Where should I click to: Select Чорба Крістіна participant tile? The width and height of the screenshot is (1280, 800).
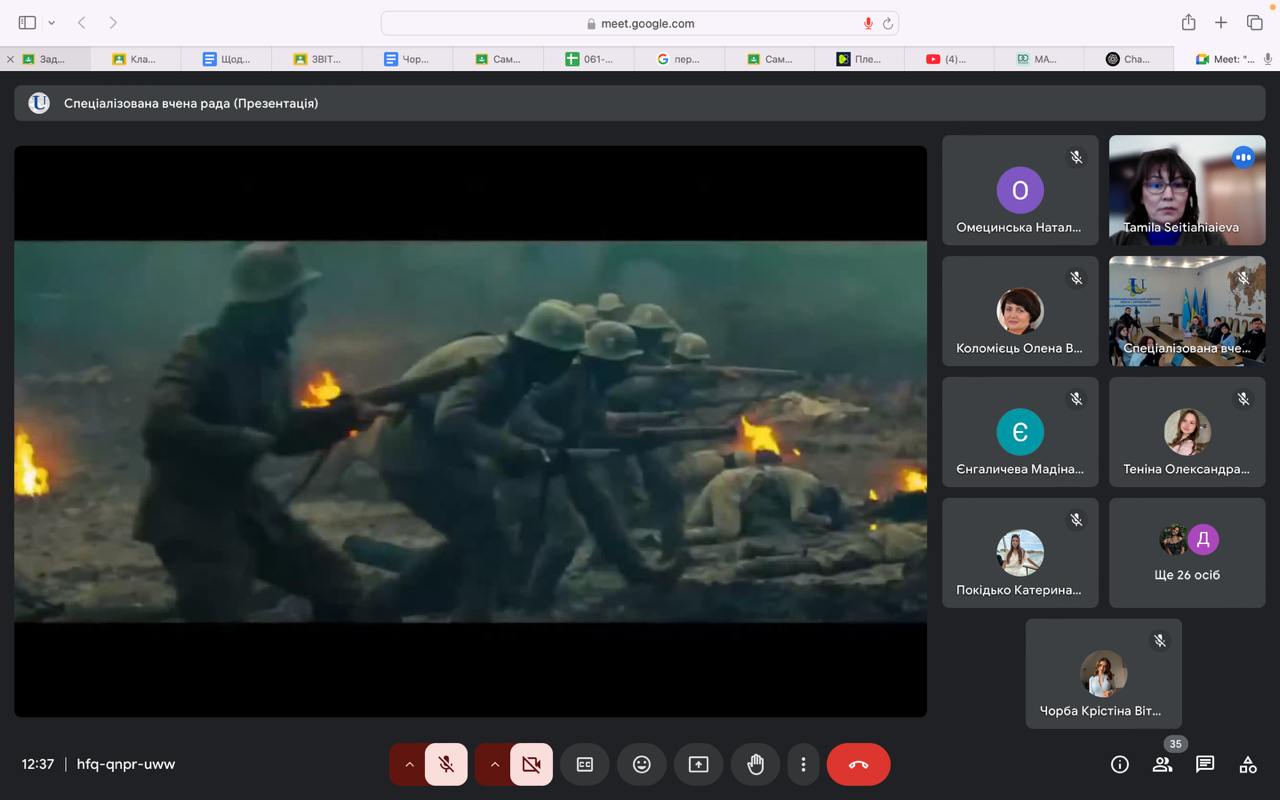[x=1104, y=673]
